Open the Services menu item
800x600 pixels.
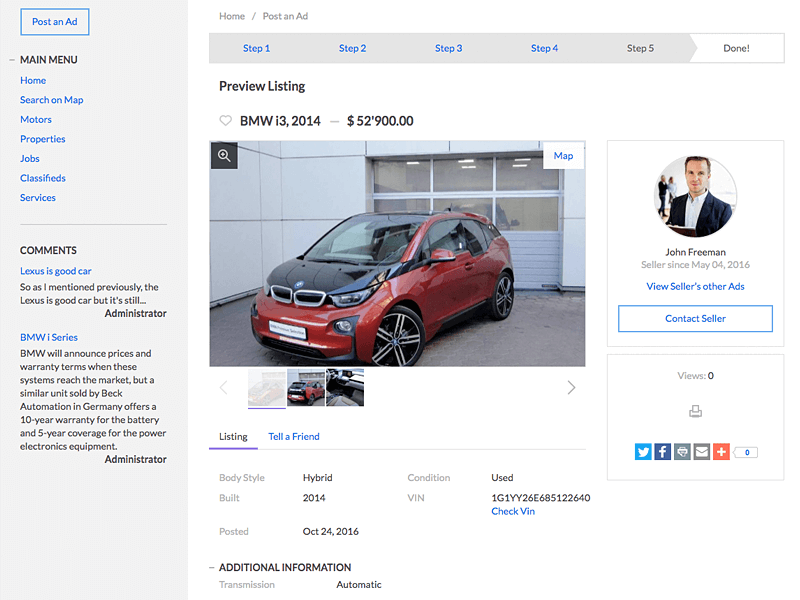click(38, 197)
